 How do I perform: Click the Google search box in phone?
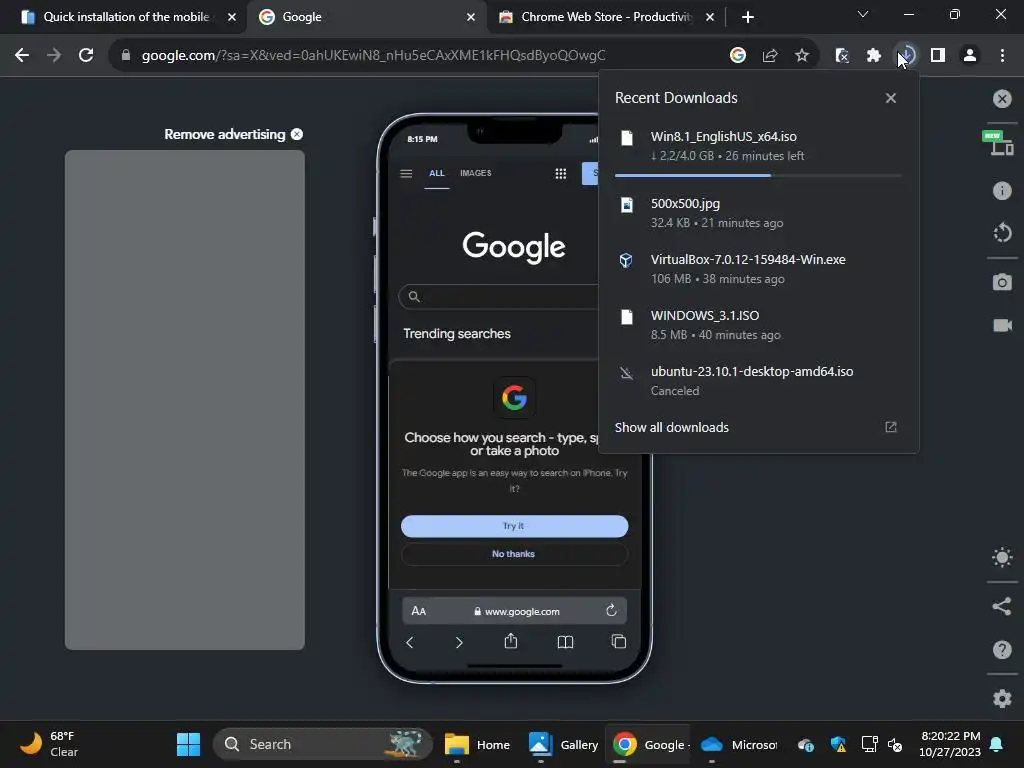499,296
